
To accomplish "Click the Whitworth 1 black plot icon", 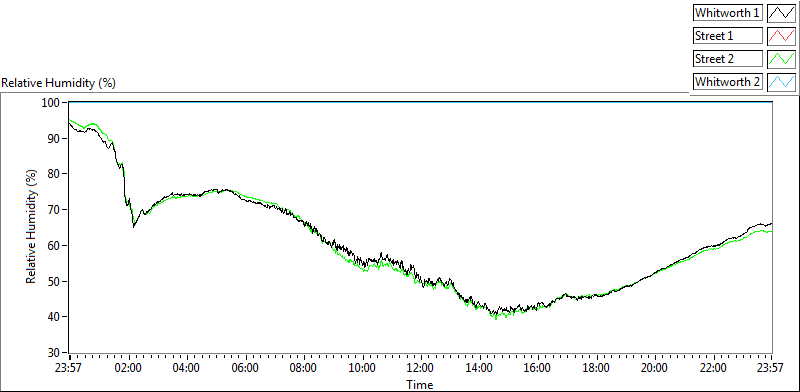I will (x=782, y=13).
